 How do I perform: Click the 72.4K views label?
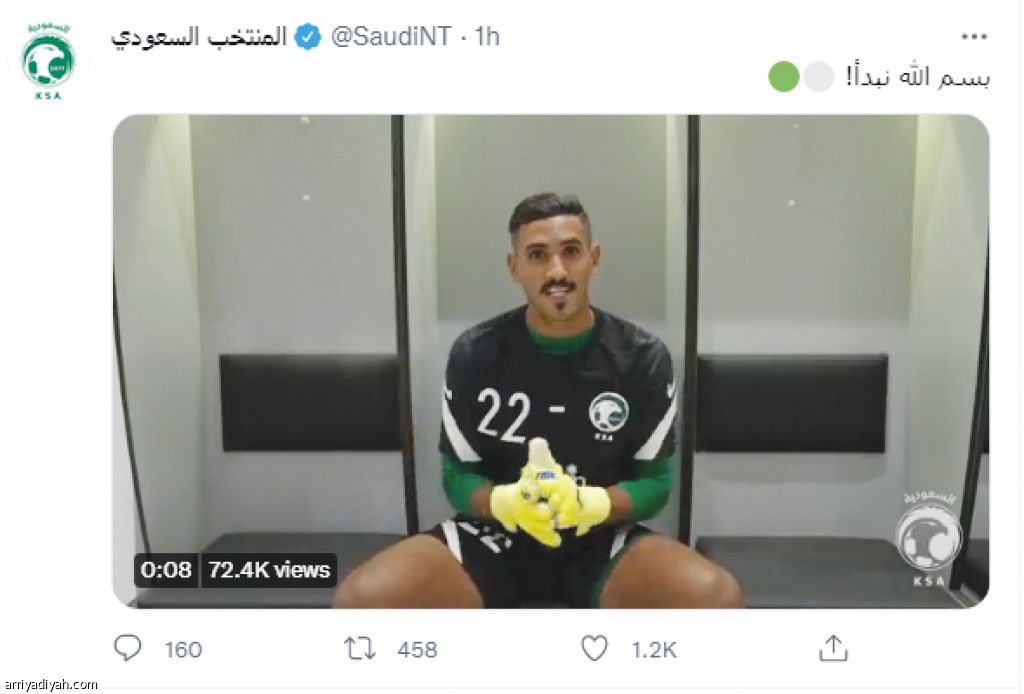tap(269, 570)
